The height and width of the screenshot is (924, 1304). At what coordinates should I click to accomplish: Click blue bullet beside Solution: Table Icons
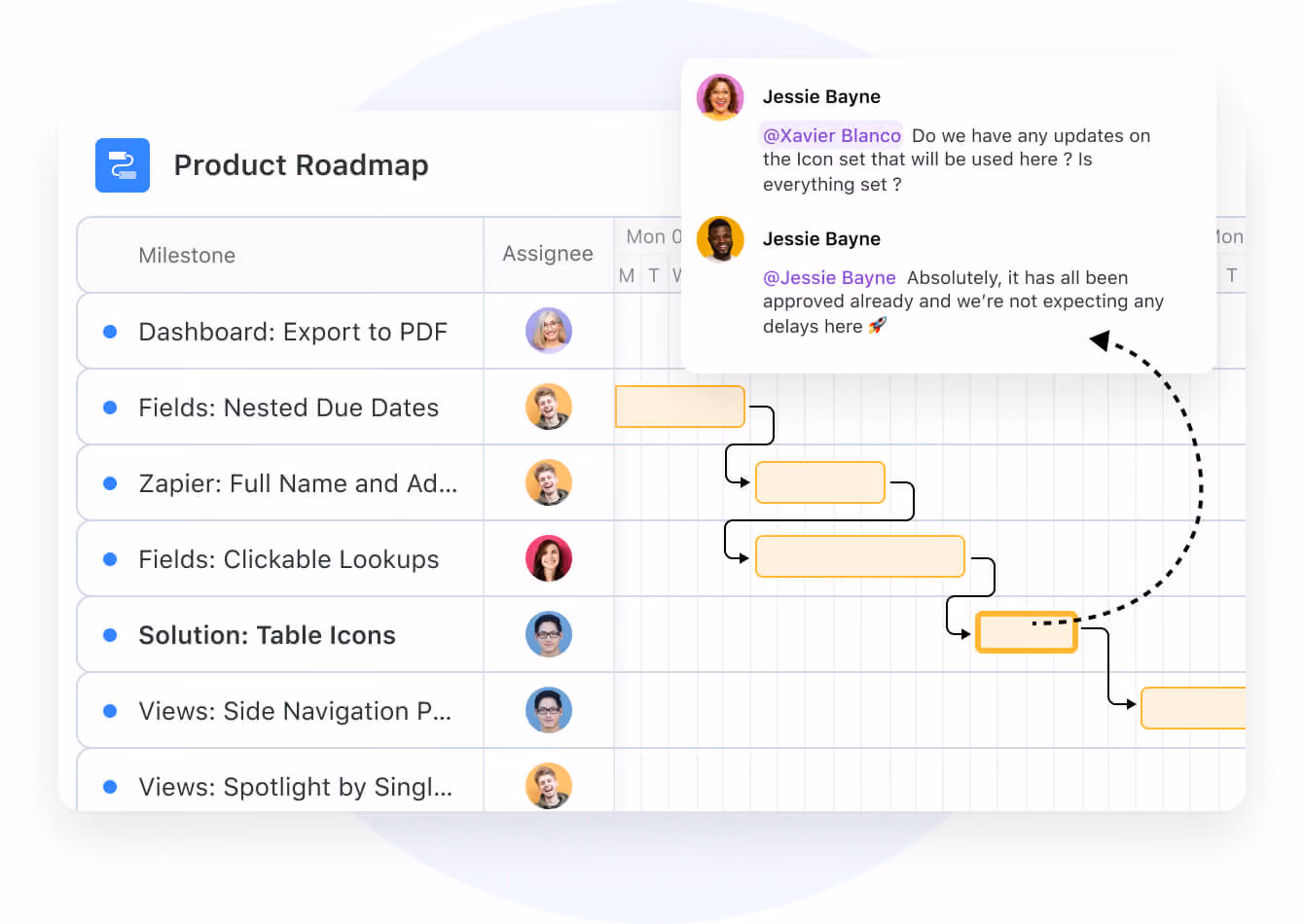click(110, 635)
